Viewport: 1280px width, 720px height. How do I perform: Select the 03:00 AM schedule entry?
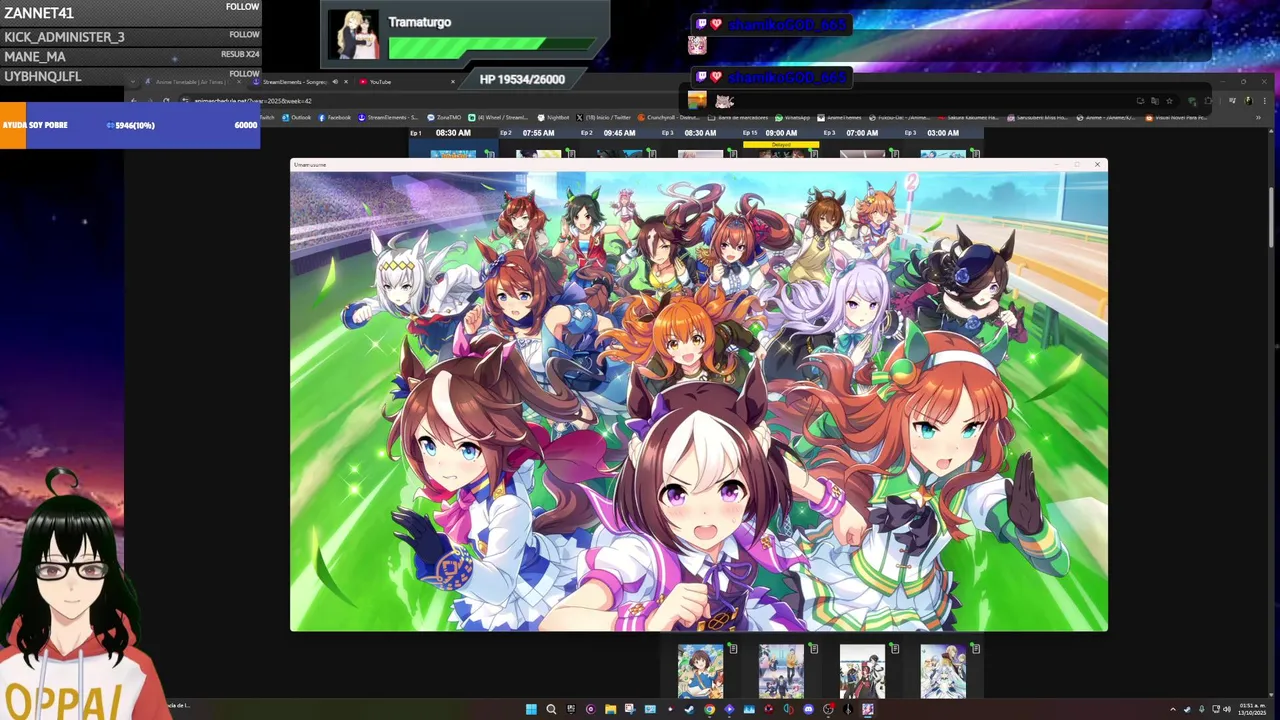coord(943,133)
